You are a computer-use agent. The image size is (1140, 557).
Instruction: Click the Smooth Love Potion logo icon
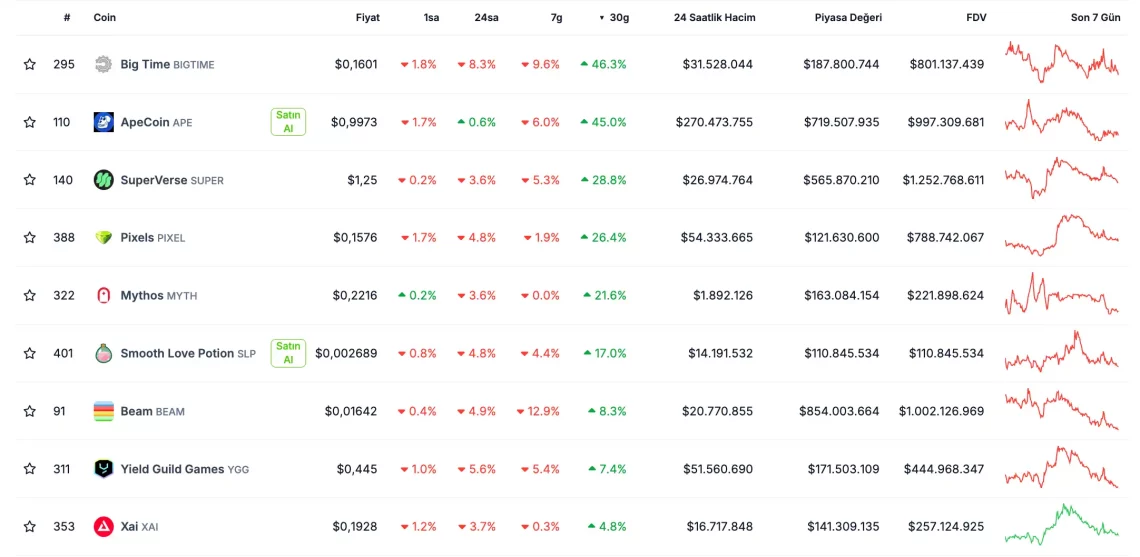pyautogui.click(x=103, y=353)
